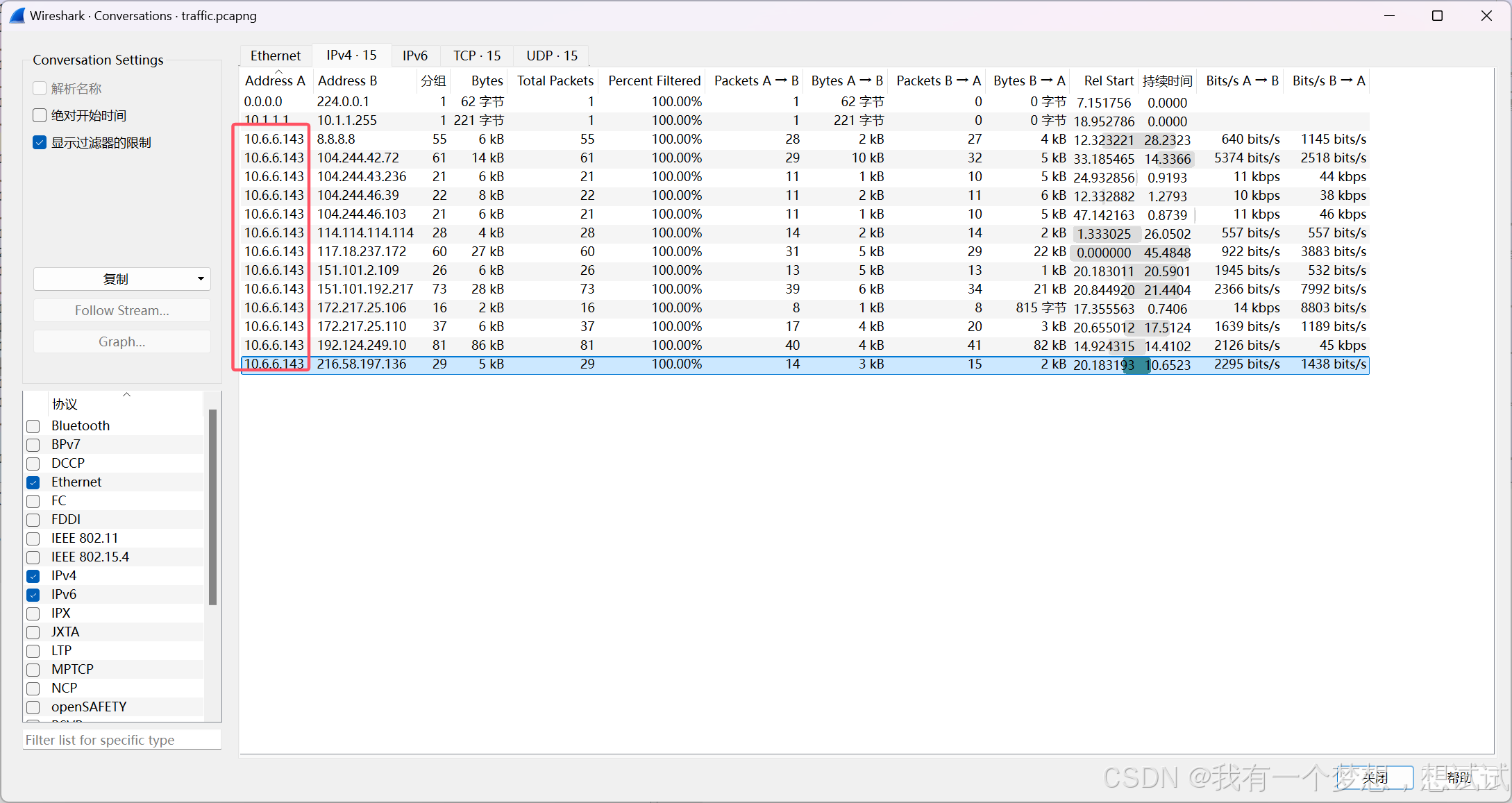The width and height of the screenshot is (1512, 803).
Task: Focus the Filter list for specific type field
Action: click(x=122, y=740)
